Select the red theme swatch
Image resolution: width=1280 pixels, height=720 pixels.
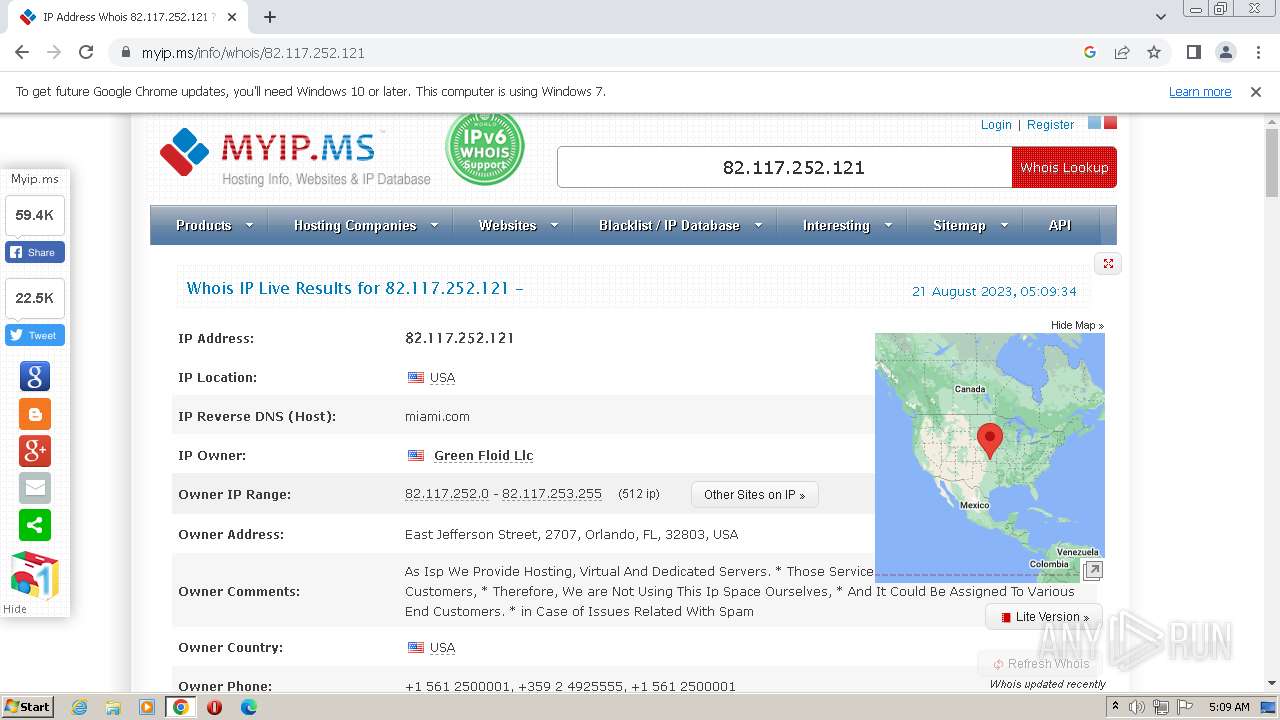[1110, 123]
